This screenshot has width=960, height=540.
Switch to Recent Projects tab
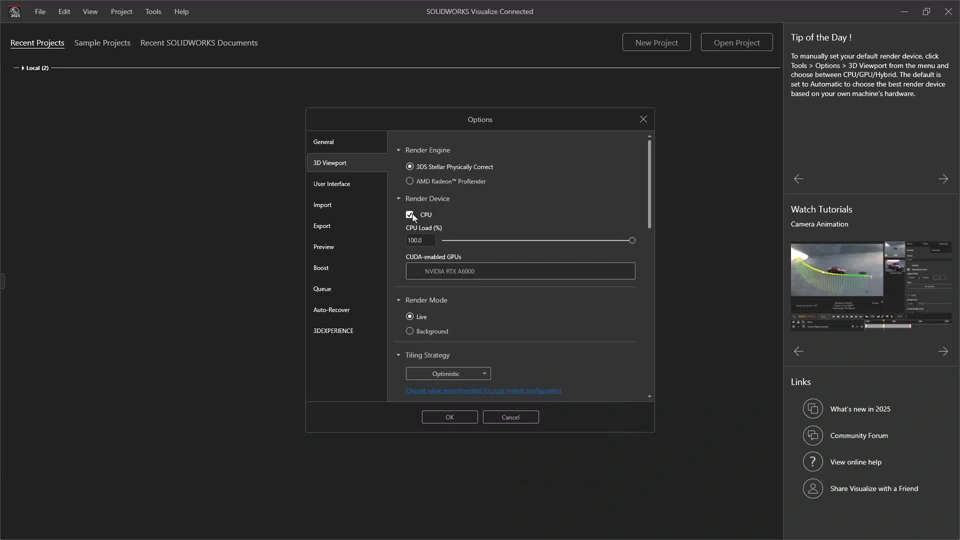coord(37,43)
